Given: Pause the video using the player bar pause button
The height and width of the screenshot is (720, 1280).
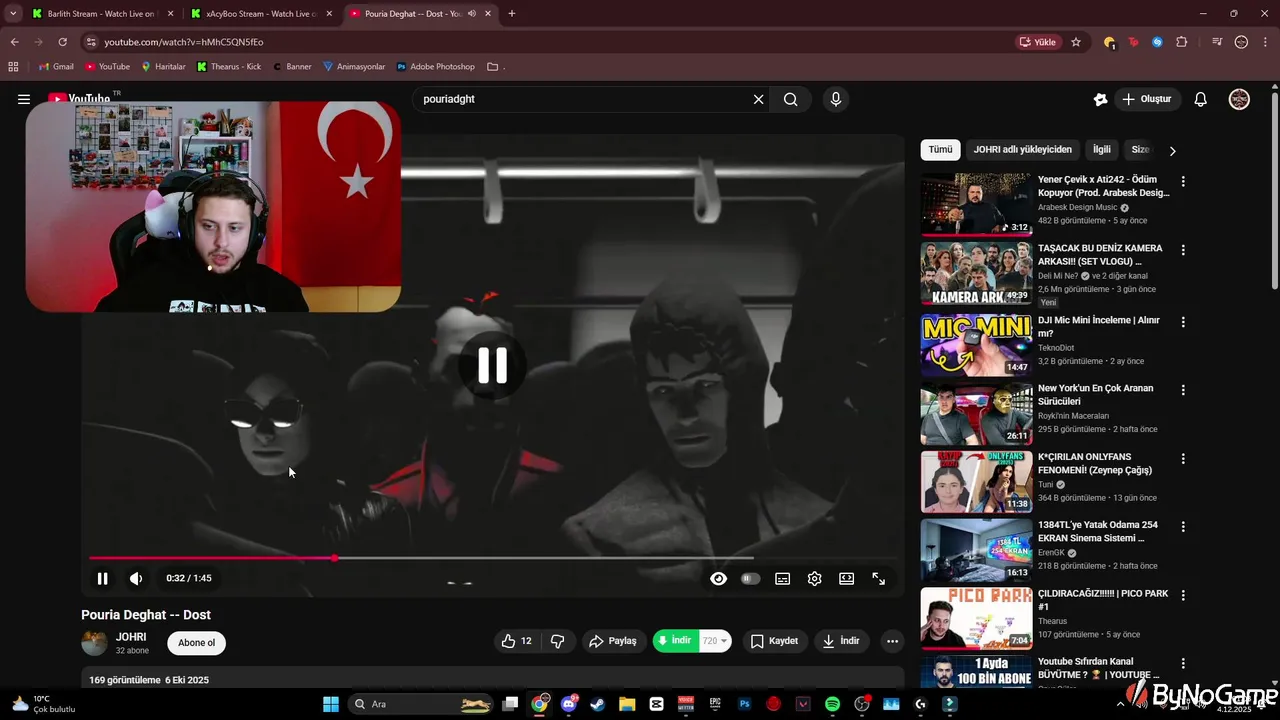Looking at the screenshot, I should [x=102, y=578].
